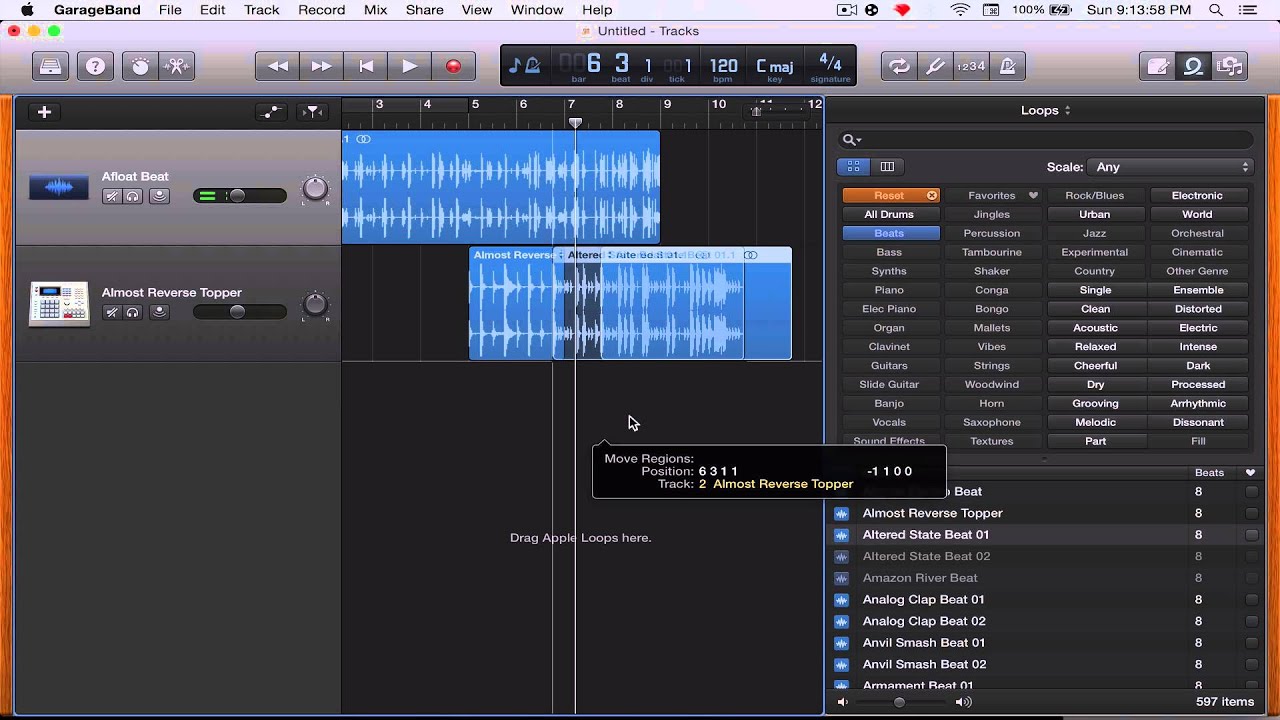Go to beginning of project
This screenshot has height=720, width=1280.
pos(366,66)
